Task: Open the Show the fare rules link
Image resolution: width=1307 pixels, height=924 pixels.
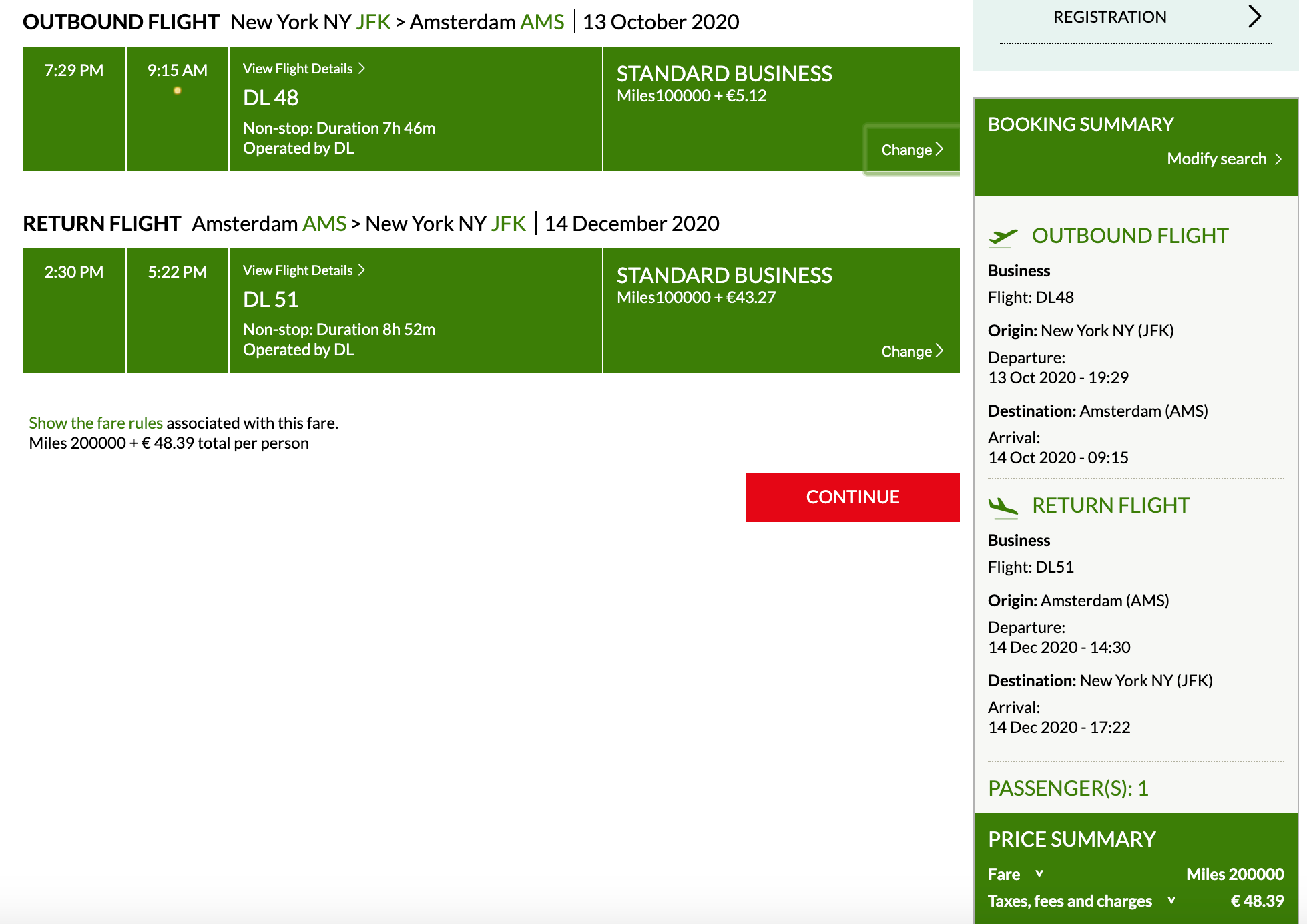Action: pos(95,423)
